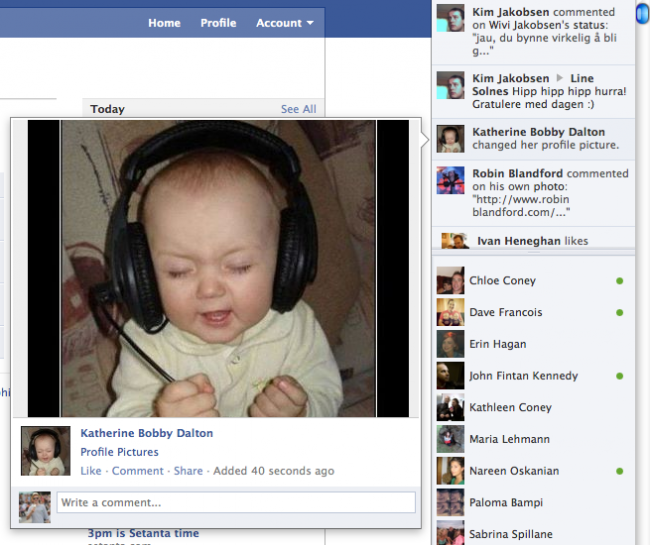Select Erin Hagan's avatar in chat sidebar

coord(450,344)
